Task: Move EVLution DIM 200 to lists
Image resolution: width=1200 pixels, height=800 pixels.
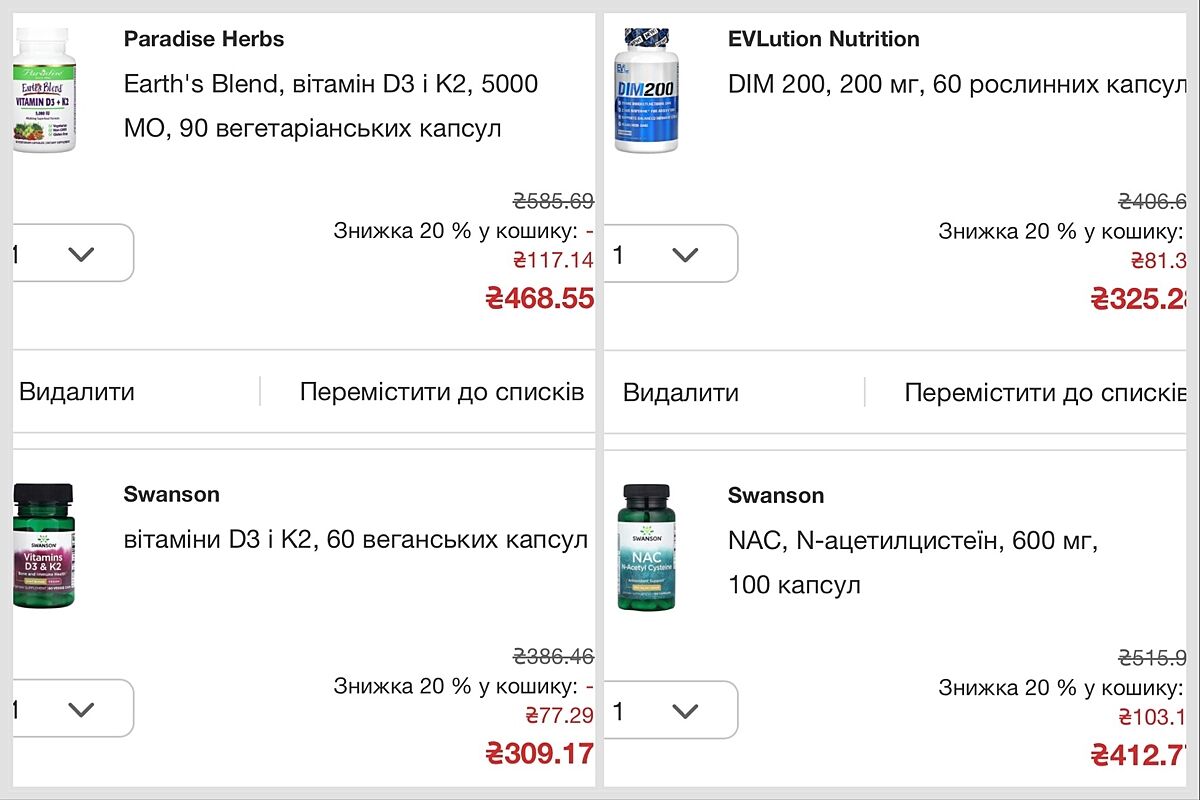Action: point(1044,392)
